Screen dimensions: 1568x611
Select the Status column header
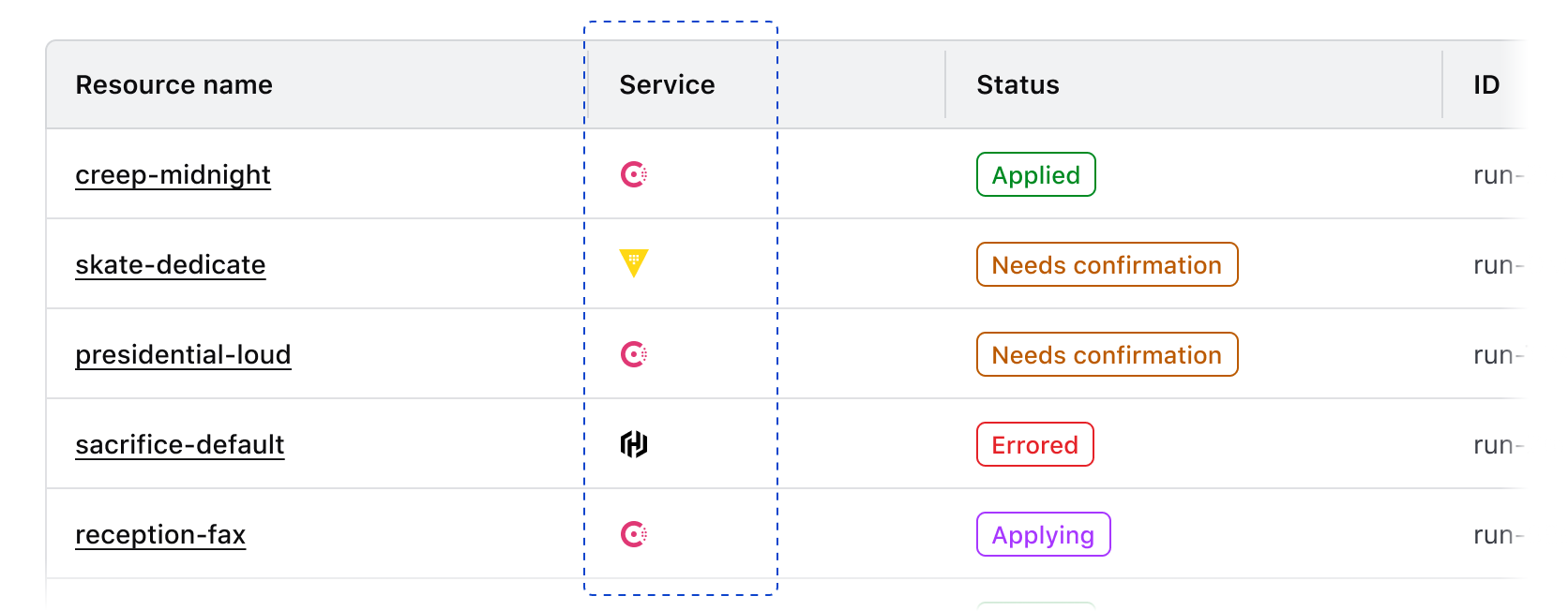click(1018, 85)
